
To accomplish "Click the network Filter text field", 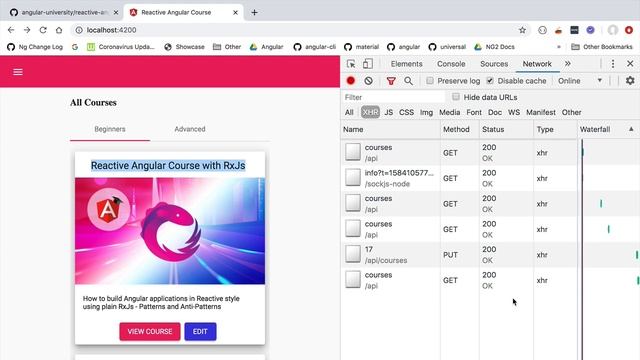I will pyautogui.click(x=393, y=97).
